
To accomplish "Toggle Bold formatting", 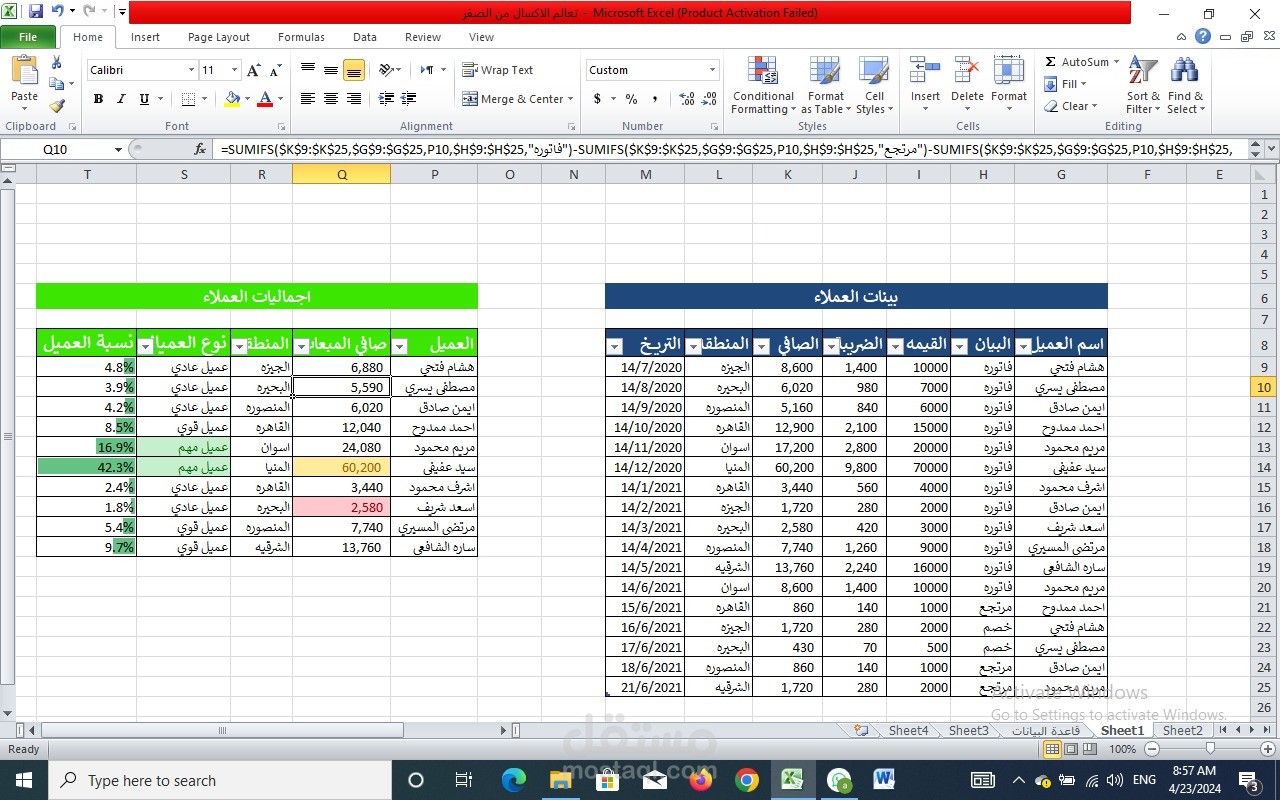I will (98, 99).
